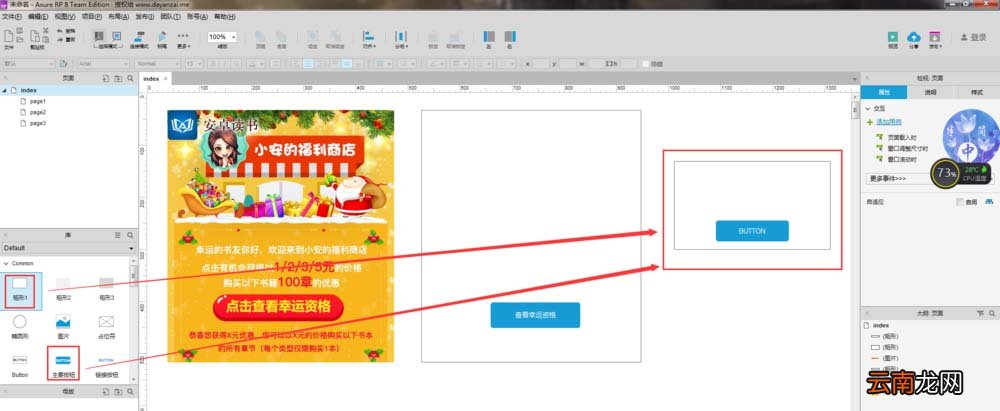1000x411 pixels.
Task: Open the font size 13 dropdown
Action: pyautogui.click(x=194, y=64)
